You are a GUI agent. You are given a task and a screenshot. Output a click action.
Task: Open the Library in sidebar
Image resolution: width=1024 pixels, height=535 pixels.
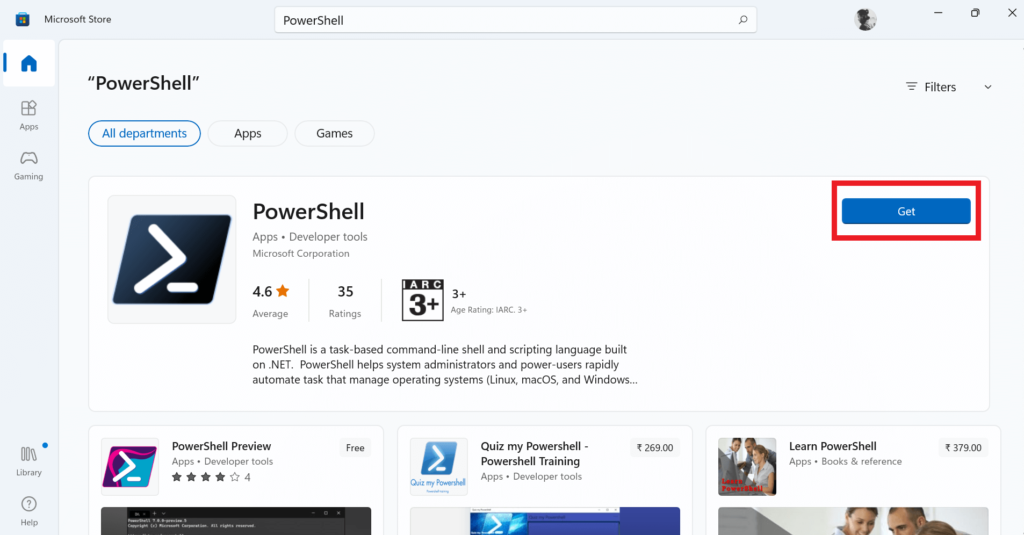pos(29,461)
